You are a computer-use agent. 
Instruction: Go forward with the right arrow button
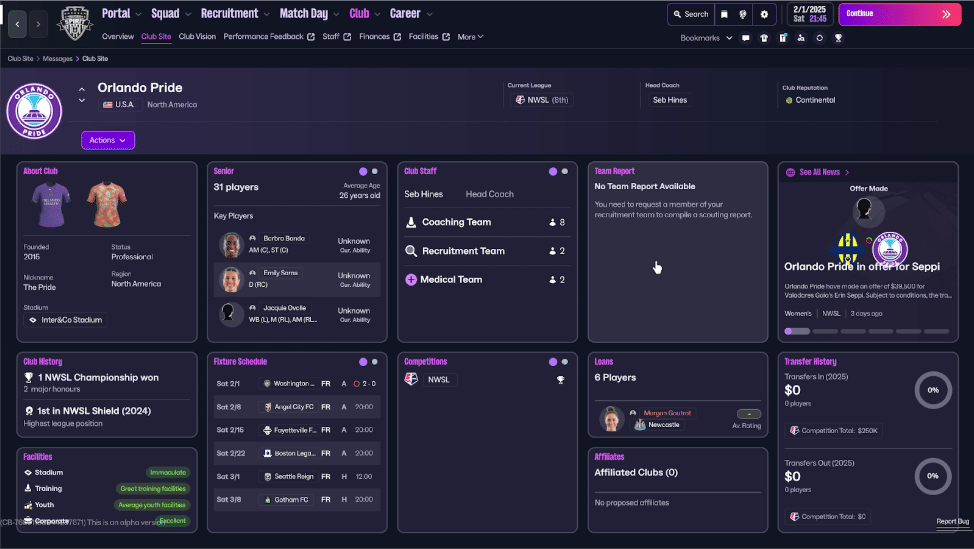(x=38, y=24)
